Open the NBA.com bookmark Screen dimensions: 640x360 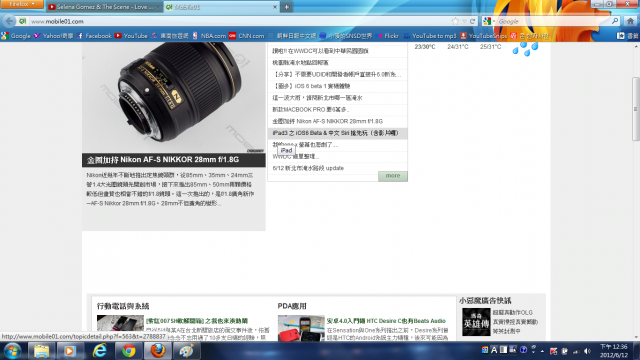click(209, 36)
